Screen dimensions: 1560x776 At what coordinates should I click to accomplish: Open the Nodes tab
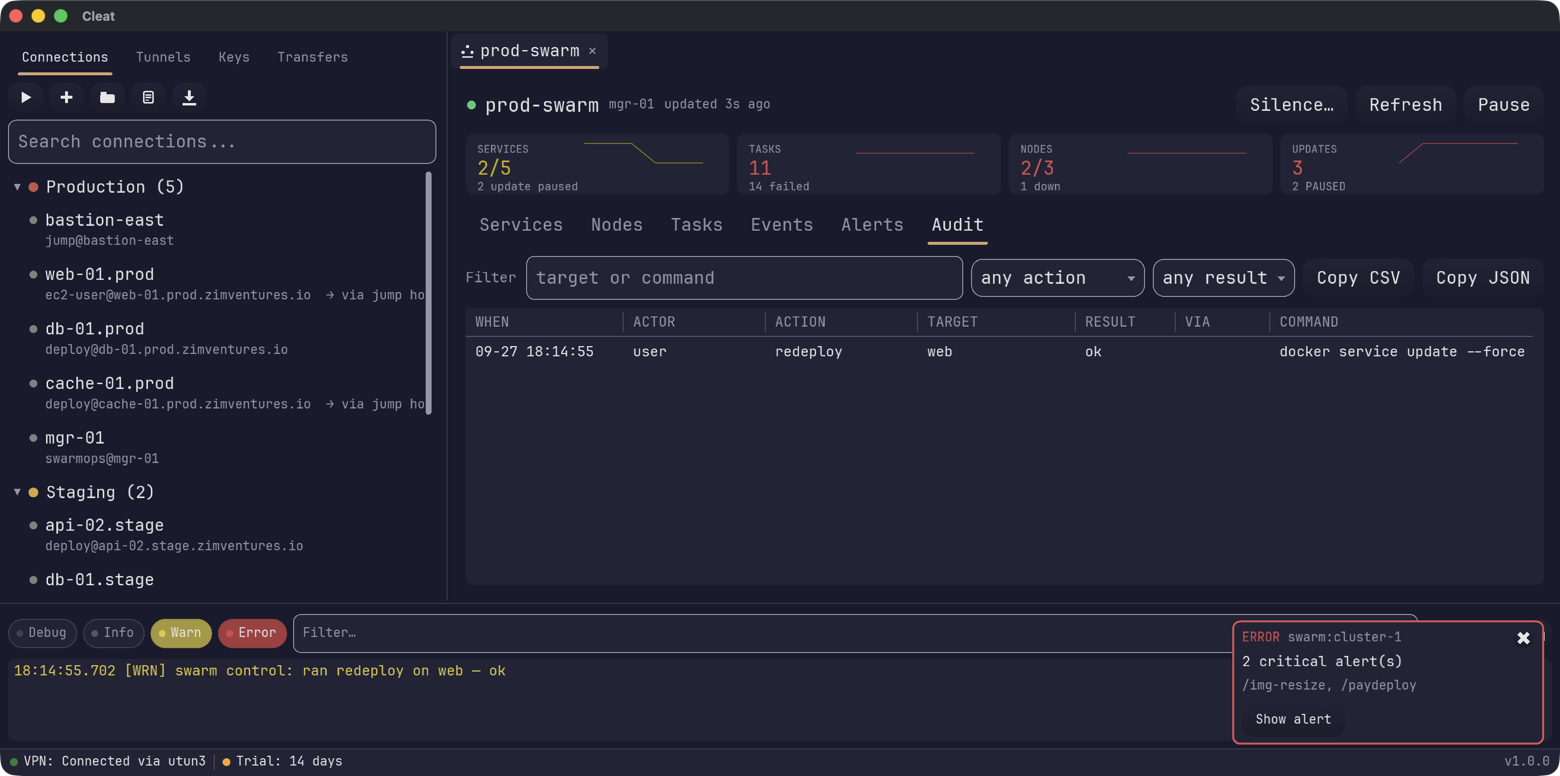coord(617,225)
